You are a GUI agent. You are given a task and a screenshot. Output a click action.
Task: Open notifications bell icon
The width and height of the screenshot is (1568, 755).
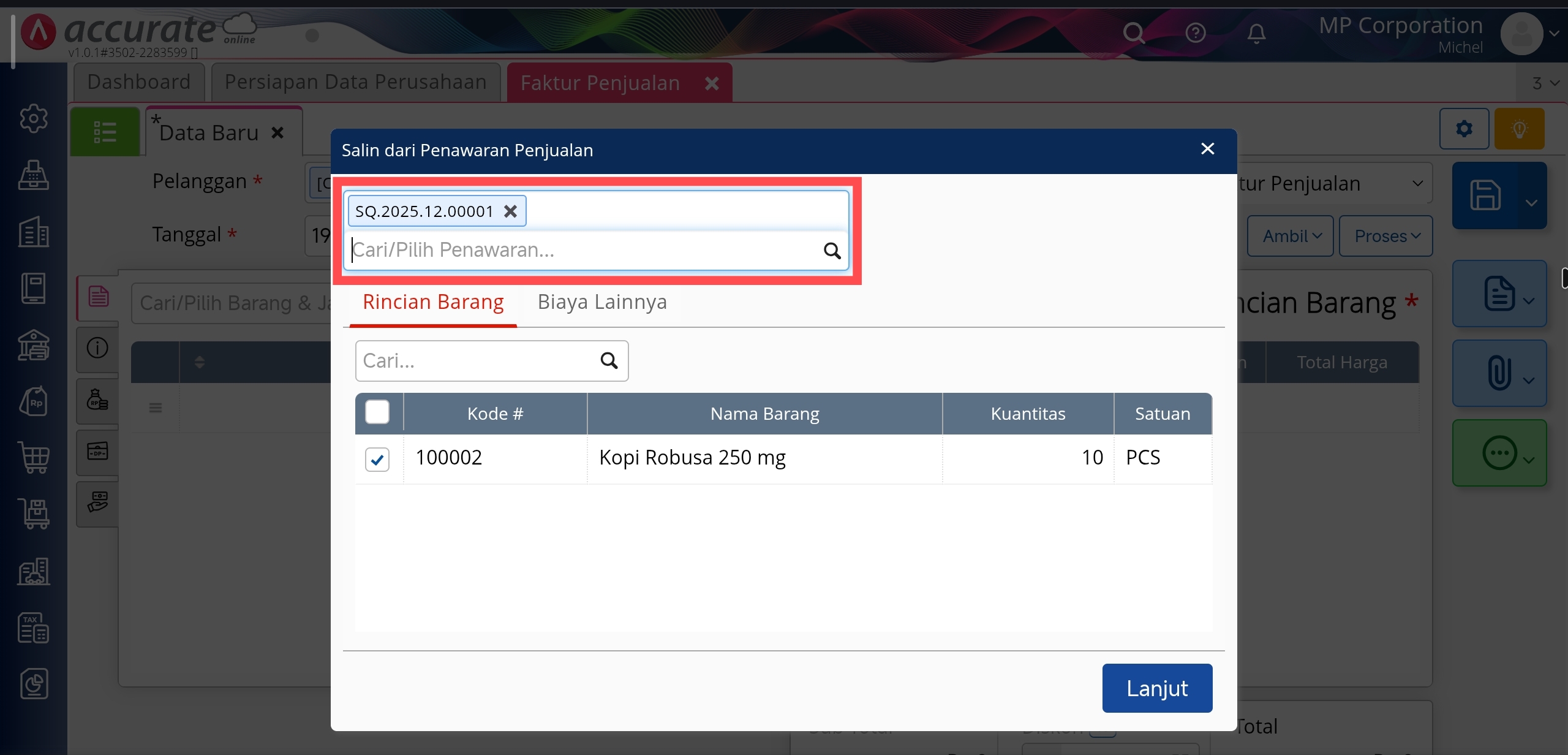tap(1256, 33)
